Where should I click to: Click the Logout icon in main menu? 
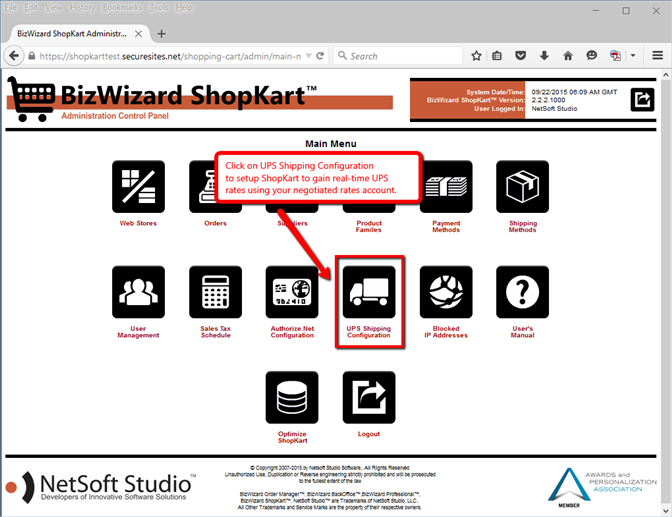[x=369, y=397]
